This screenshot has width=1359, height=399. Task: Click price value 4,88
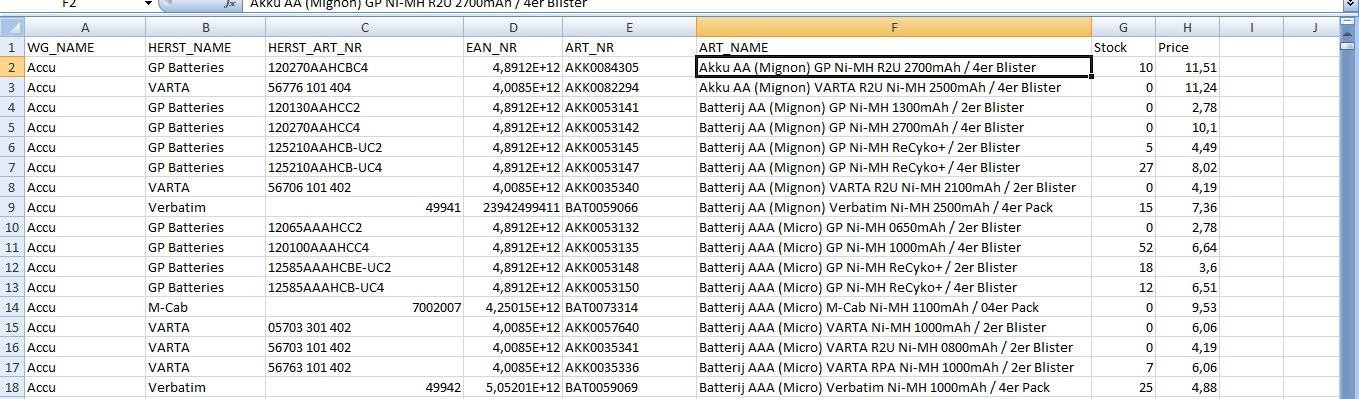click(1187, 387)
